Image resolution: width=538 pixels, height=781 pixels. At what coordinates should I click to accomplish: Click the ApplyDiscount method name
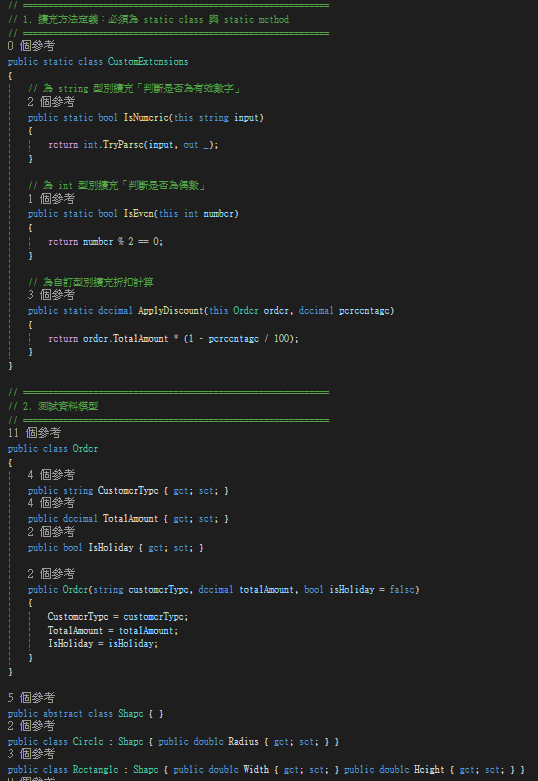171,311
